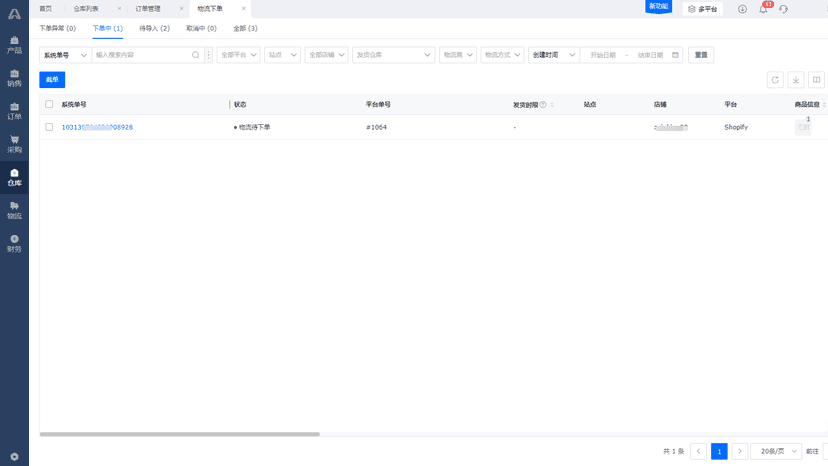The width and height of the screenshot is (828, 466).
Task: Open the 20条/页 page size dropdown
Action: 776,451
